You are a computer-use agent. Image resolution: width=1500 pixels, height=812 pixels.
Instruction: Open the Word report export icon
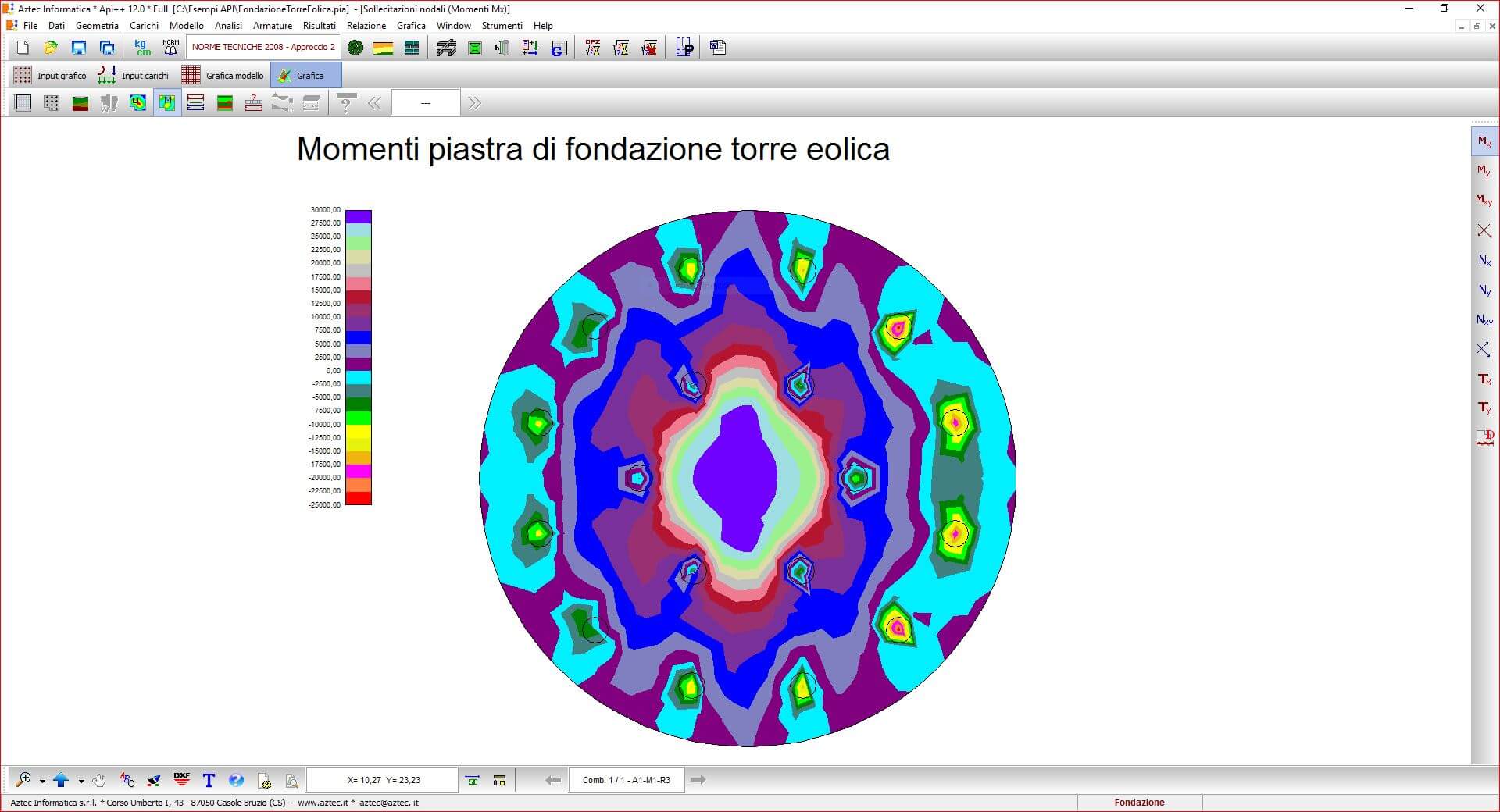point(718,48)
